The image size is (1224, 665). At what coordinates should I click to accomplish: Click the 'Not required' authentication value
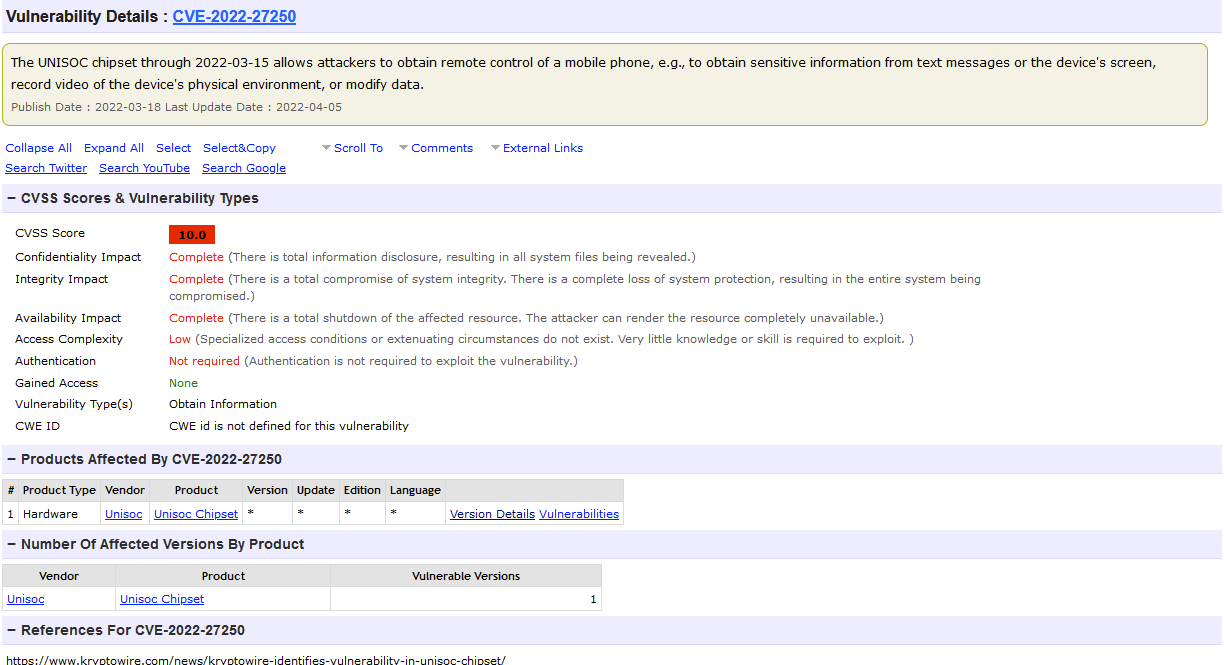[204, 361]
